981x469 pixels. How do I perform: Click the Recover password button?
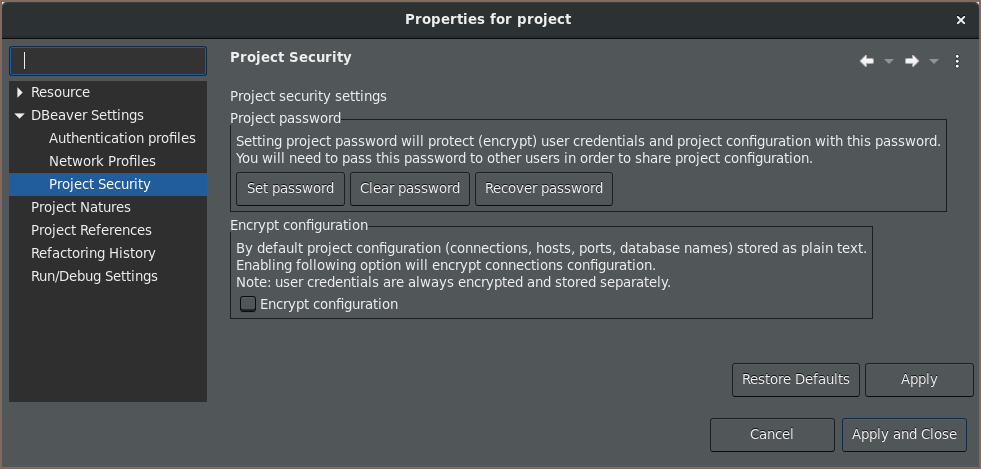click(544, 189)
